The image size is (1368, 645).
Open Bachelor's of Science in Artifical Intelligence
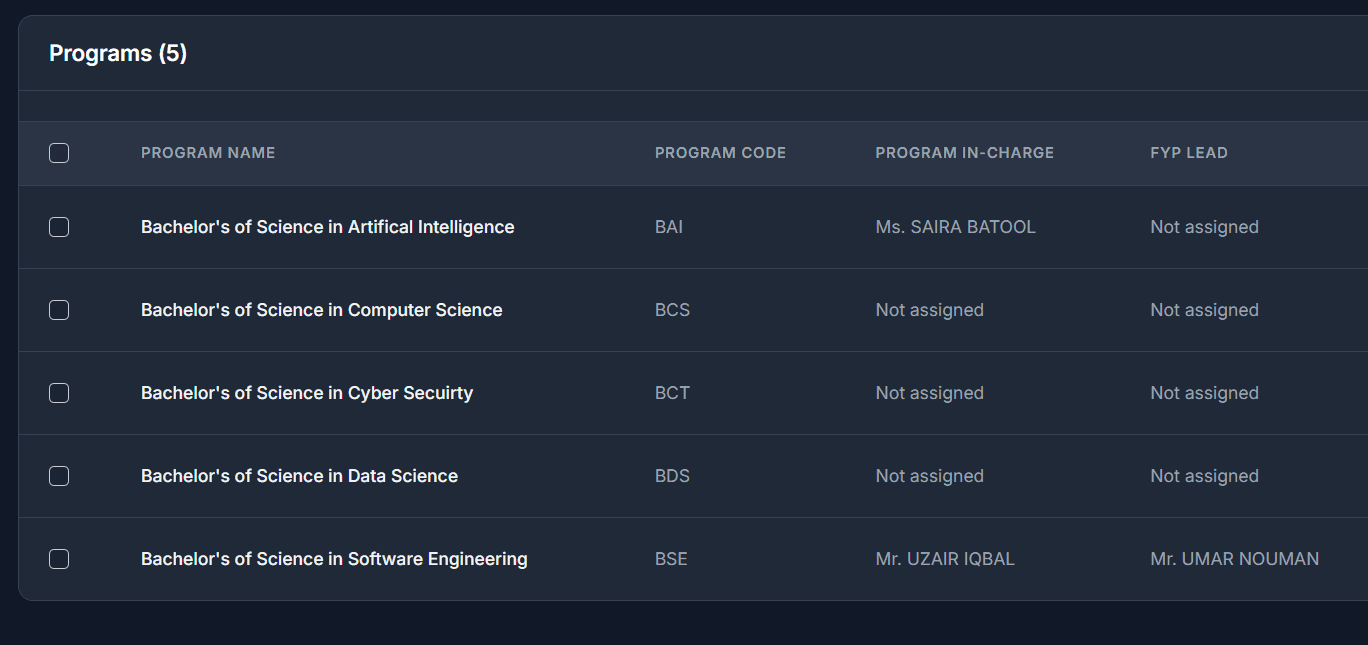[x=328, y=227]
